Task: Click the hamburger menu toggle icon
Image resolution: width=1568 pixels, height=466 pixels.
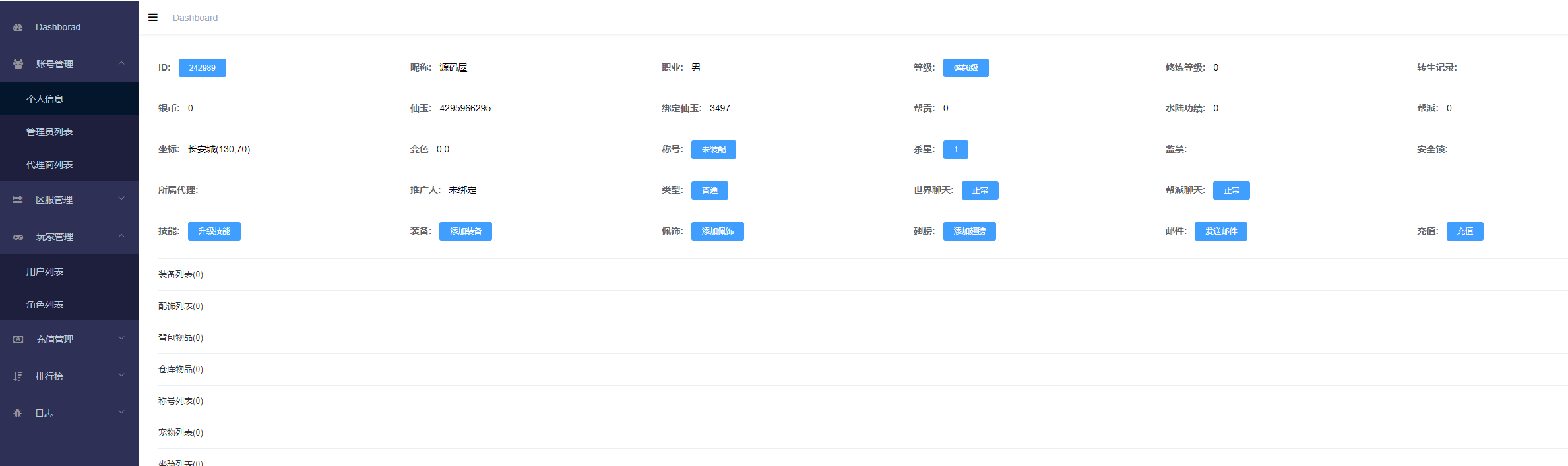Action: pos(153,18)
